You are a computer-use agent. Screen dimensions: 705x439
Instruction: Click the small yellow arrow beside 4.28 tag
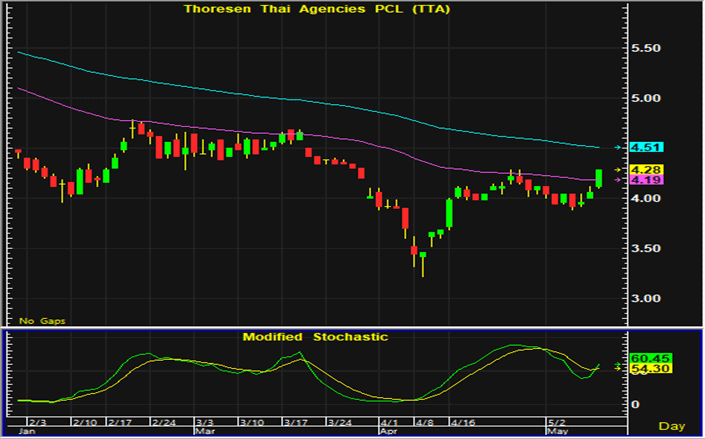pyautogui.click(x=617, y=170)
